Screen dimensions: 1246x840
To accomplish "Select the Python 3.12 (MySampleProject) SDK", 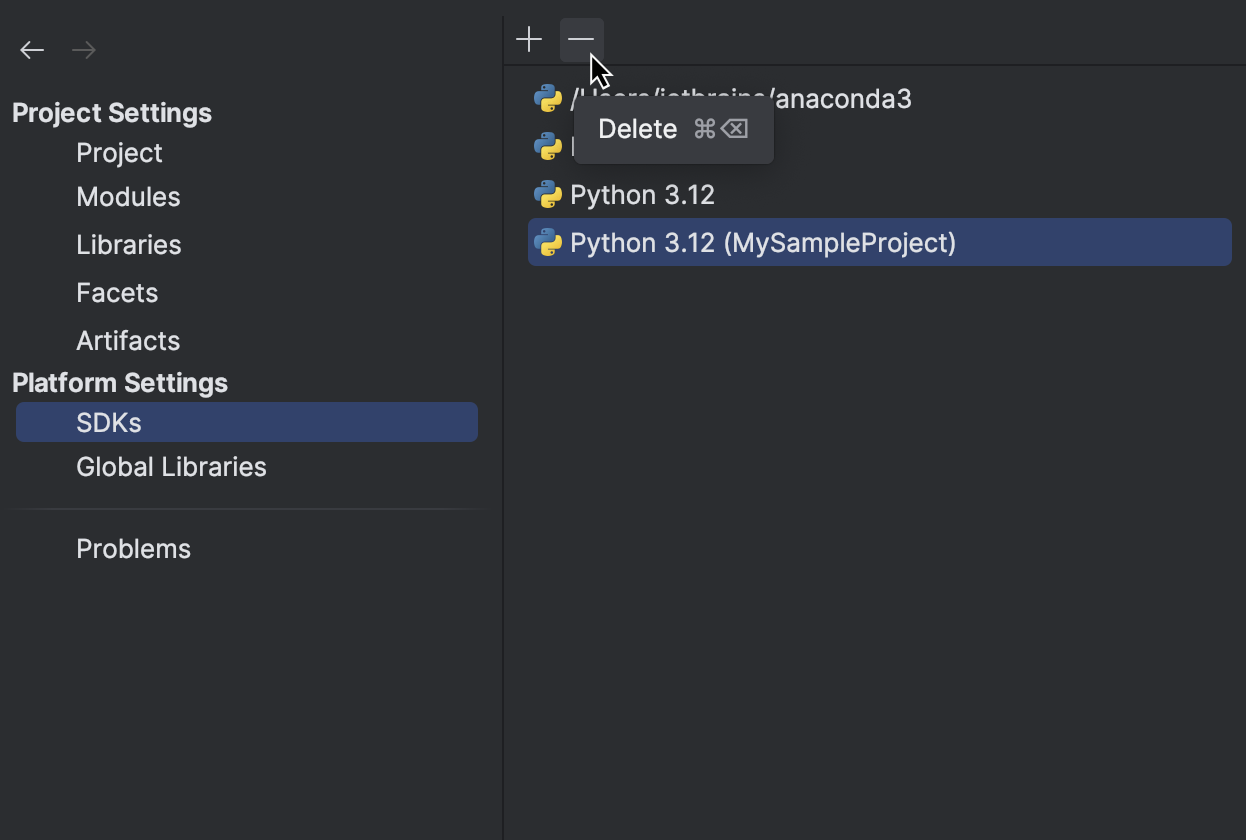I will [x=762, y=242].
